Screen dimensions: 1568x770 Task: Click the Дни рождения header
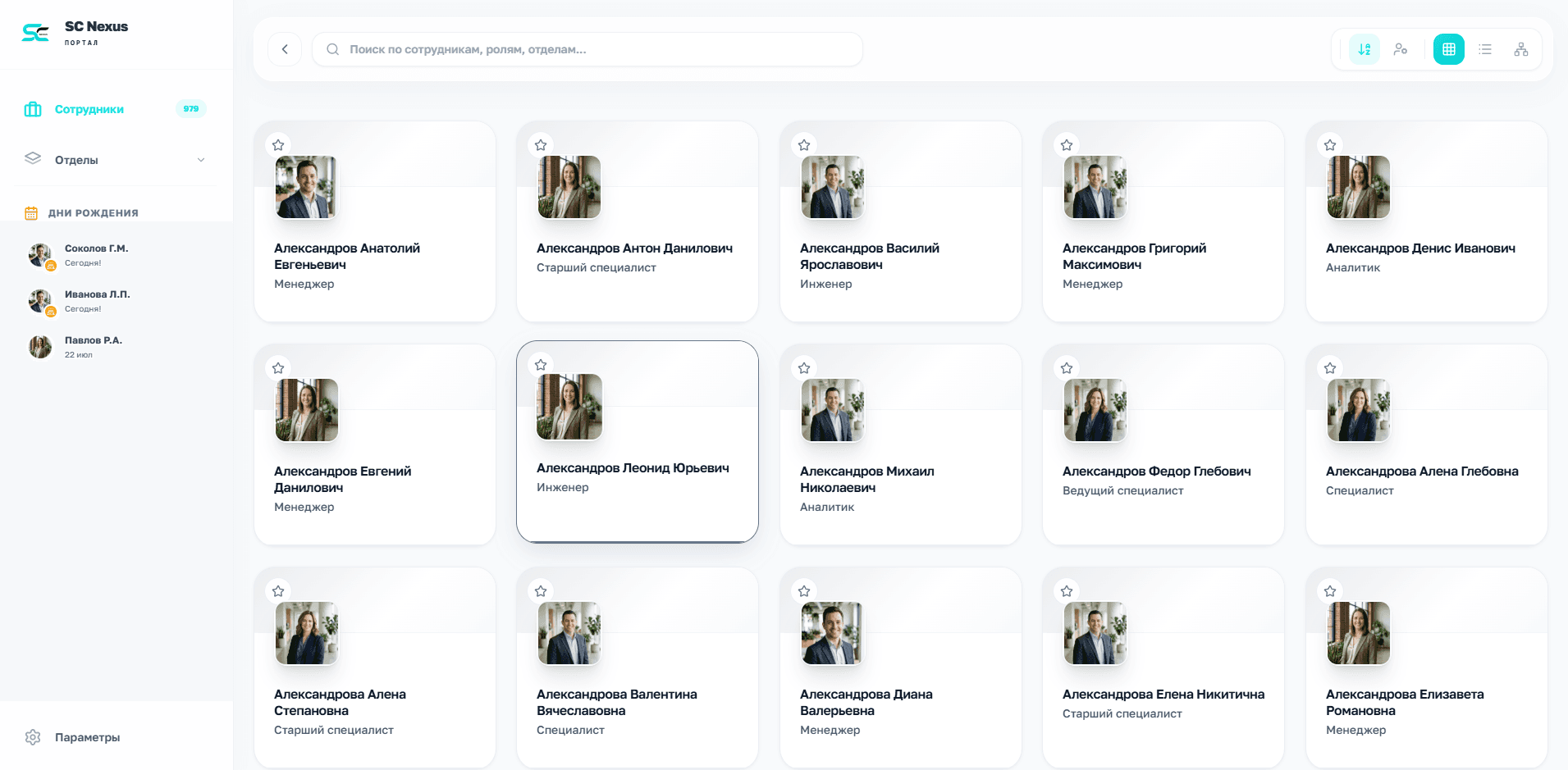click(93, 213)
